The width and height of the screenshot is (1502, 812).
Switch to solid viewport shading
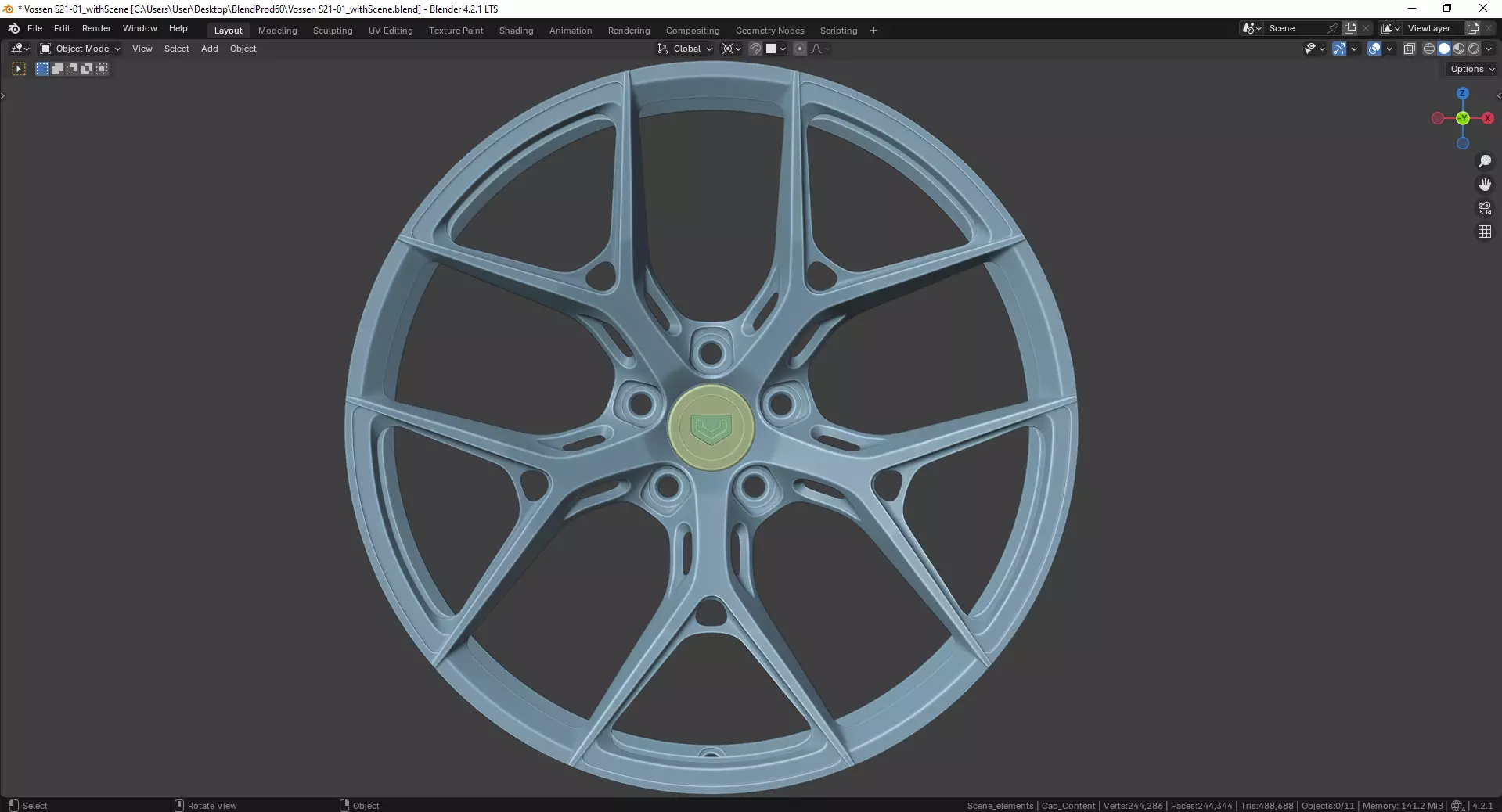(x=1444, y=49)
